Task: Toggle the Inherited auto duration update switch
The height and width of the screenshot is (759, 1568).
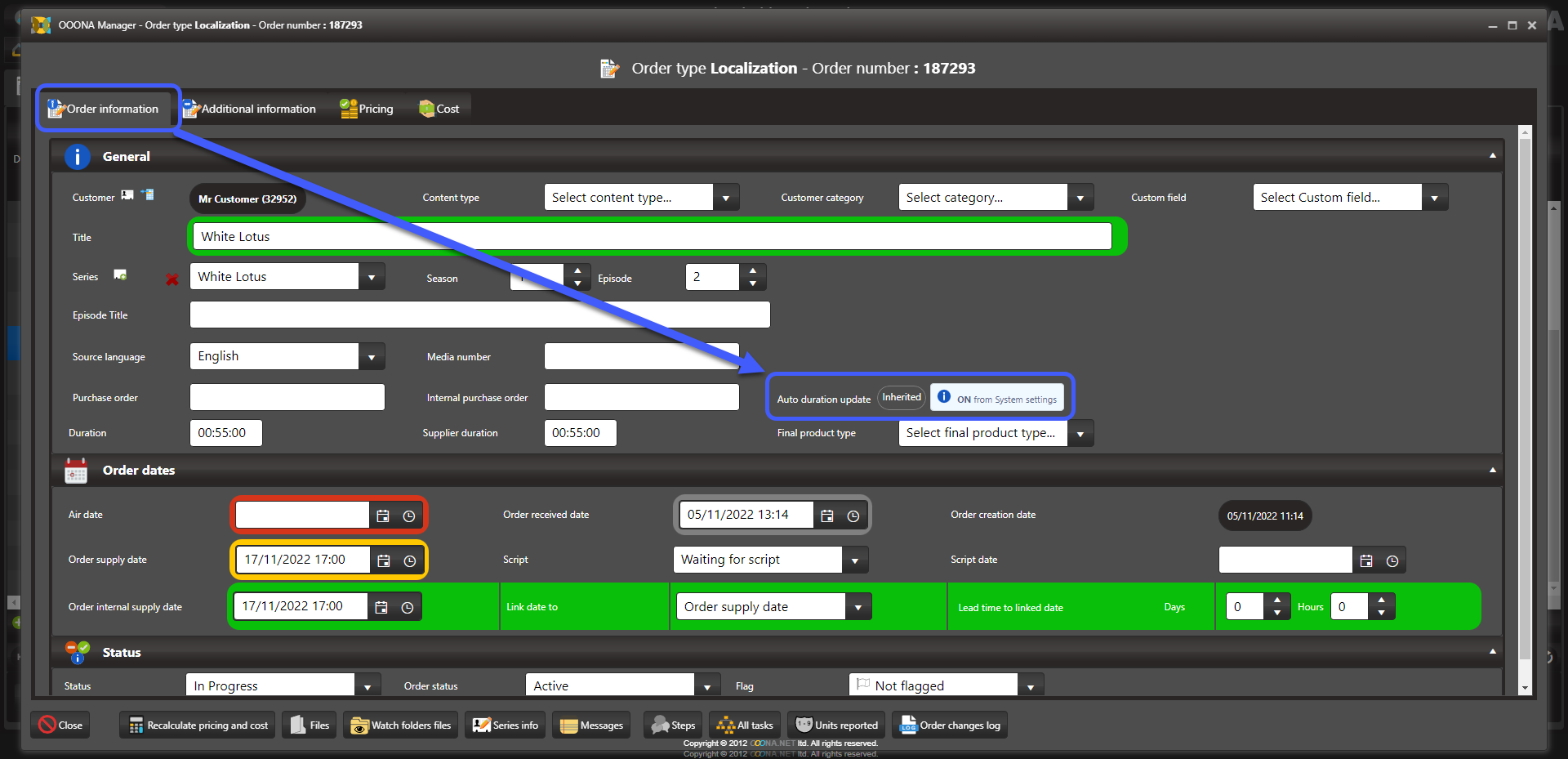Action: [x=902, y=398]
